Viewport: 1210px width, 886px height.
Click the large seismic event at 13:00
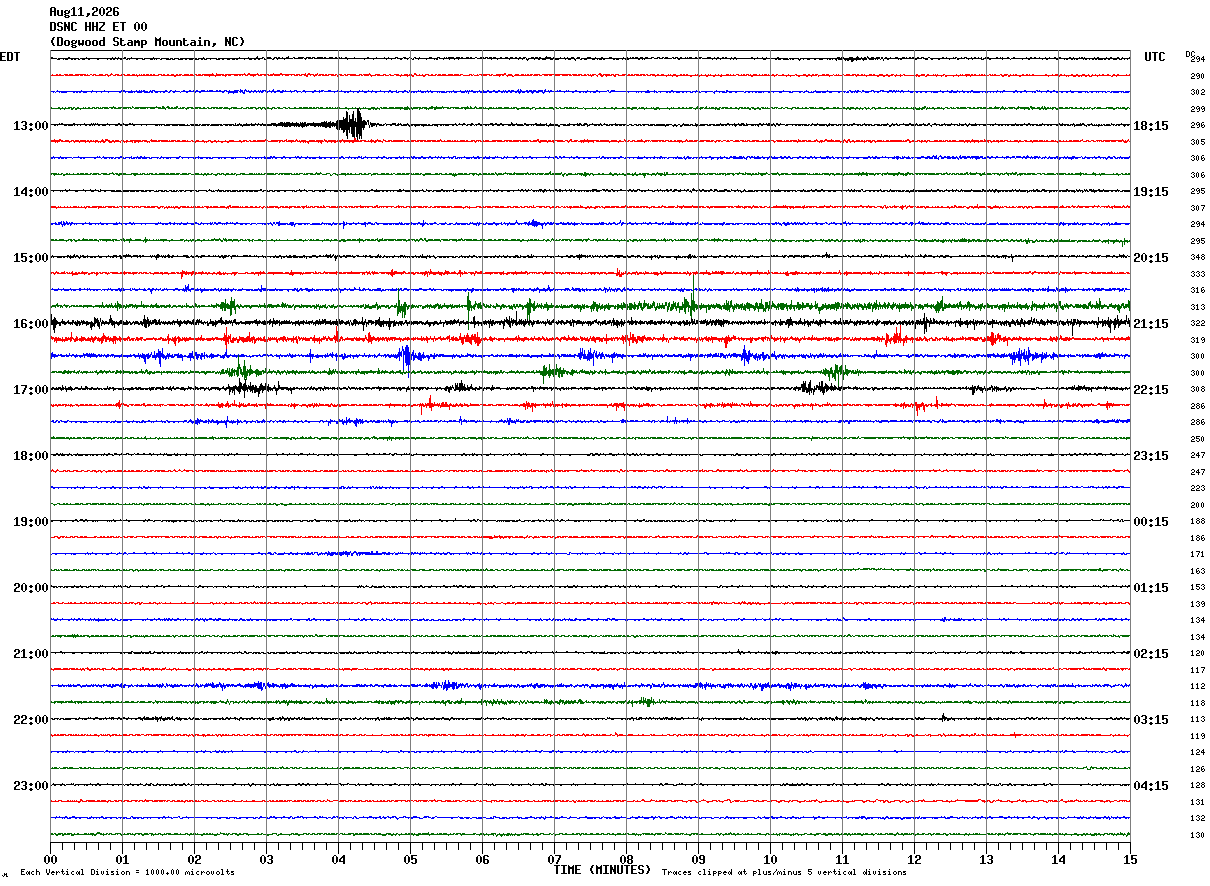352,125
